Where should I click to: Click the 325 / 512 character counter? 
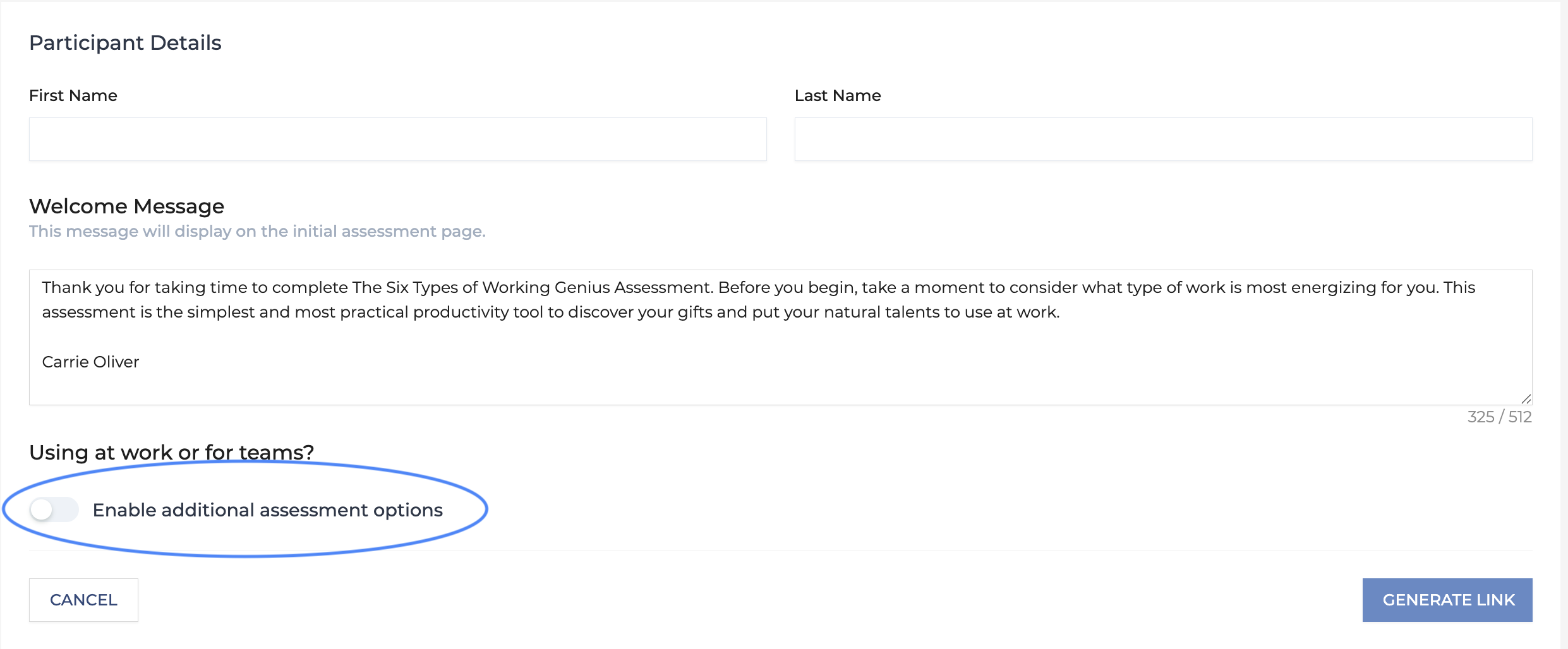[1499, 417]
